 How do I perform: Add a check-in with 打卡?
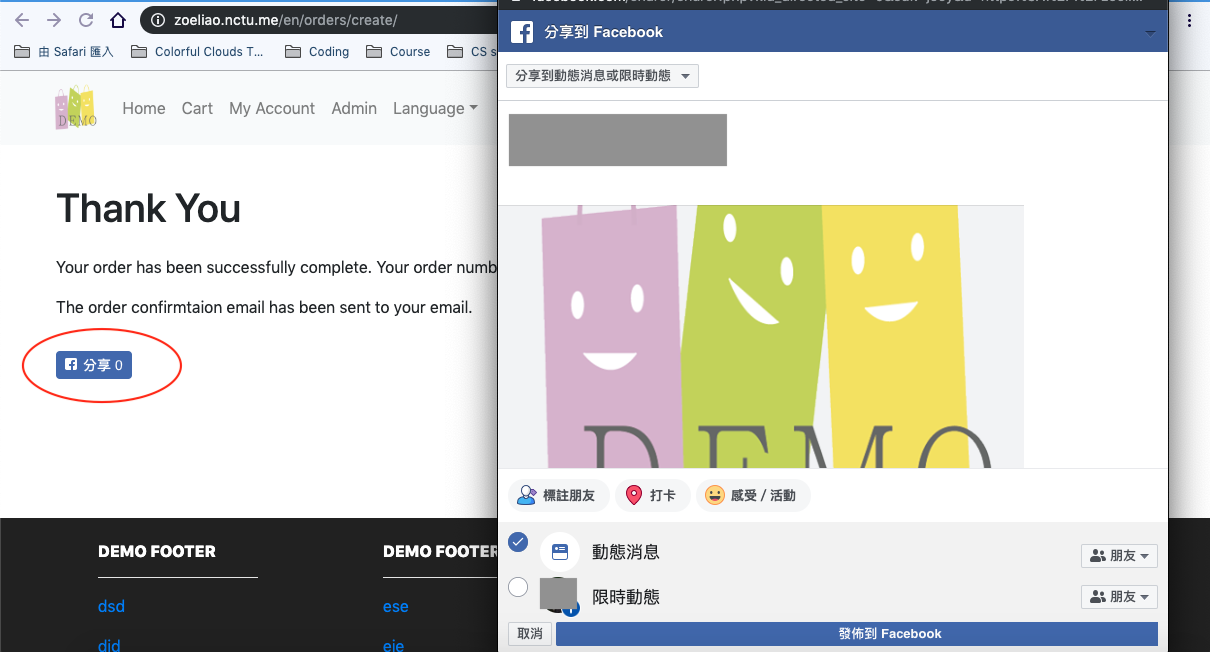click(x=651, y=495)
